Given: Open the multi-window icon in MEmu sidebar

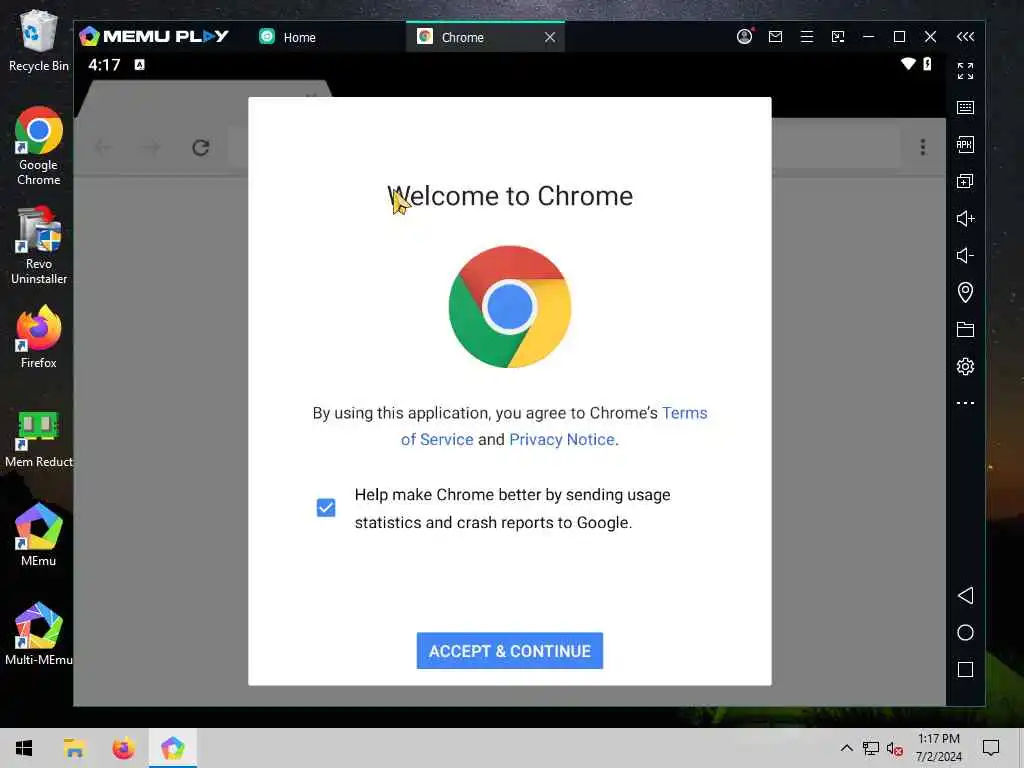Looking at the screenshot, I should pyautogui.click(x=965, y=181).
